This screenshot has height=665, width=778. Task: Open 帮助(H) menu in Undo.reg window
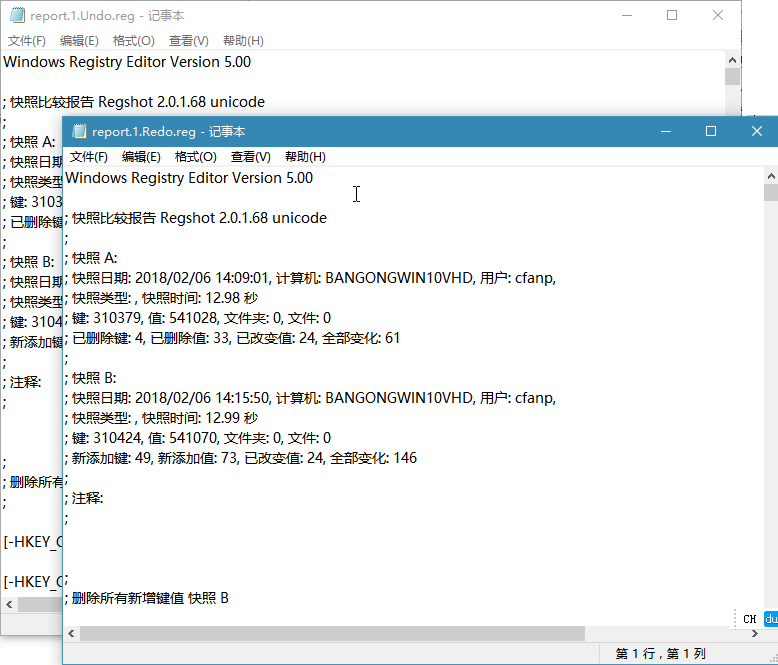243,41
